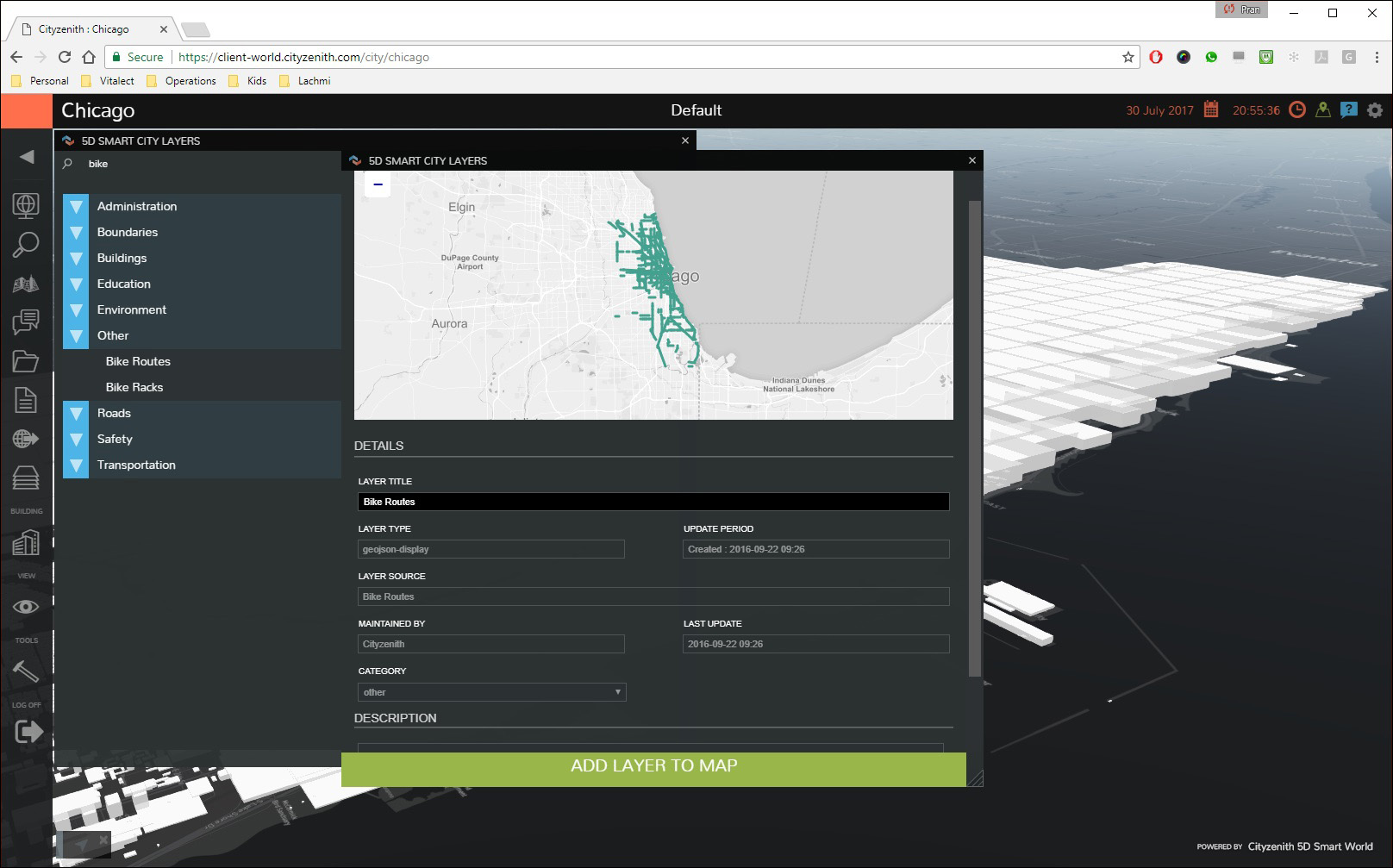
Task: Open the document icon in sidebar
Action: (26, 400)
